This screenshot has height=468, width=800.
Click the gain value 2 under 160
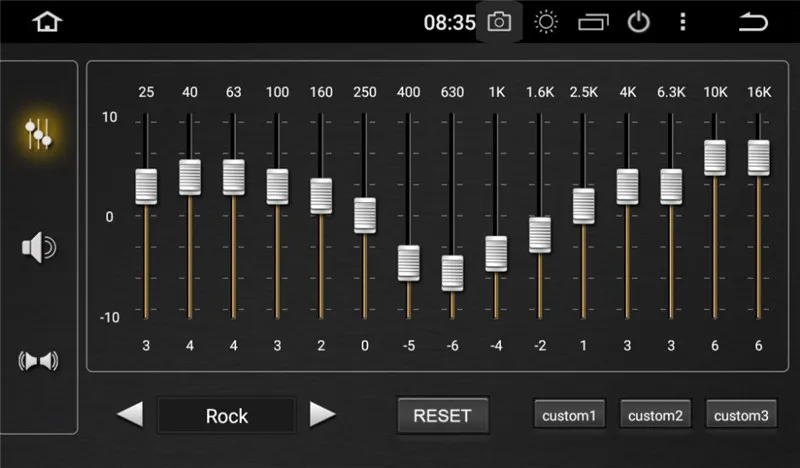pos(321,346)
